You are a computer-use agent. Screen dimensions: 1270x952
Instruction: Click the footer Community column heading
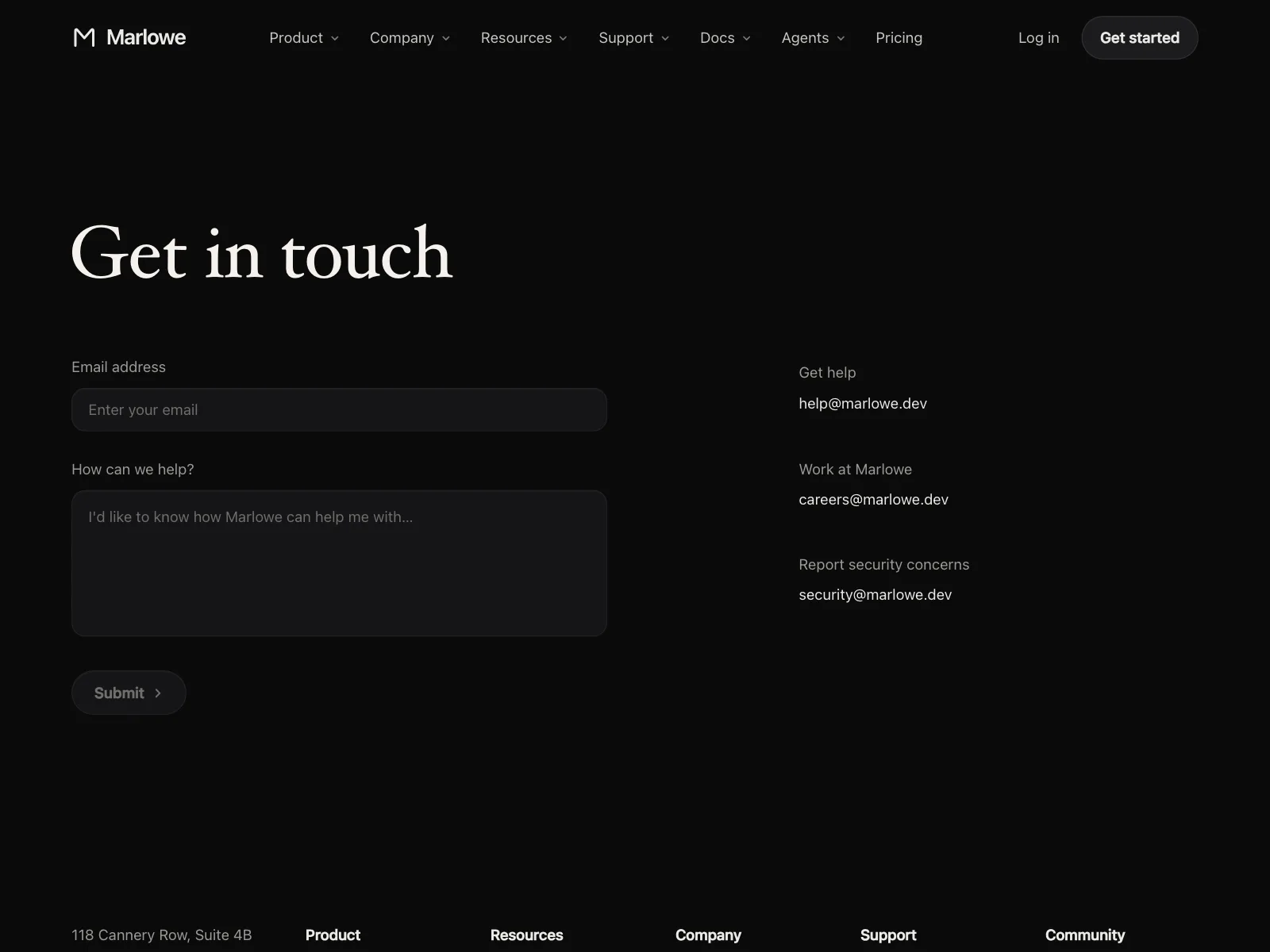tap(1085, 935)
